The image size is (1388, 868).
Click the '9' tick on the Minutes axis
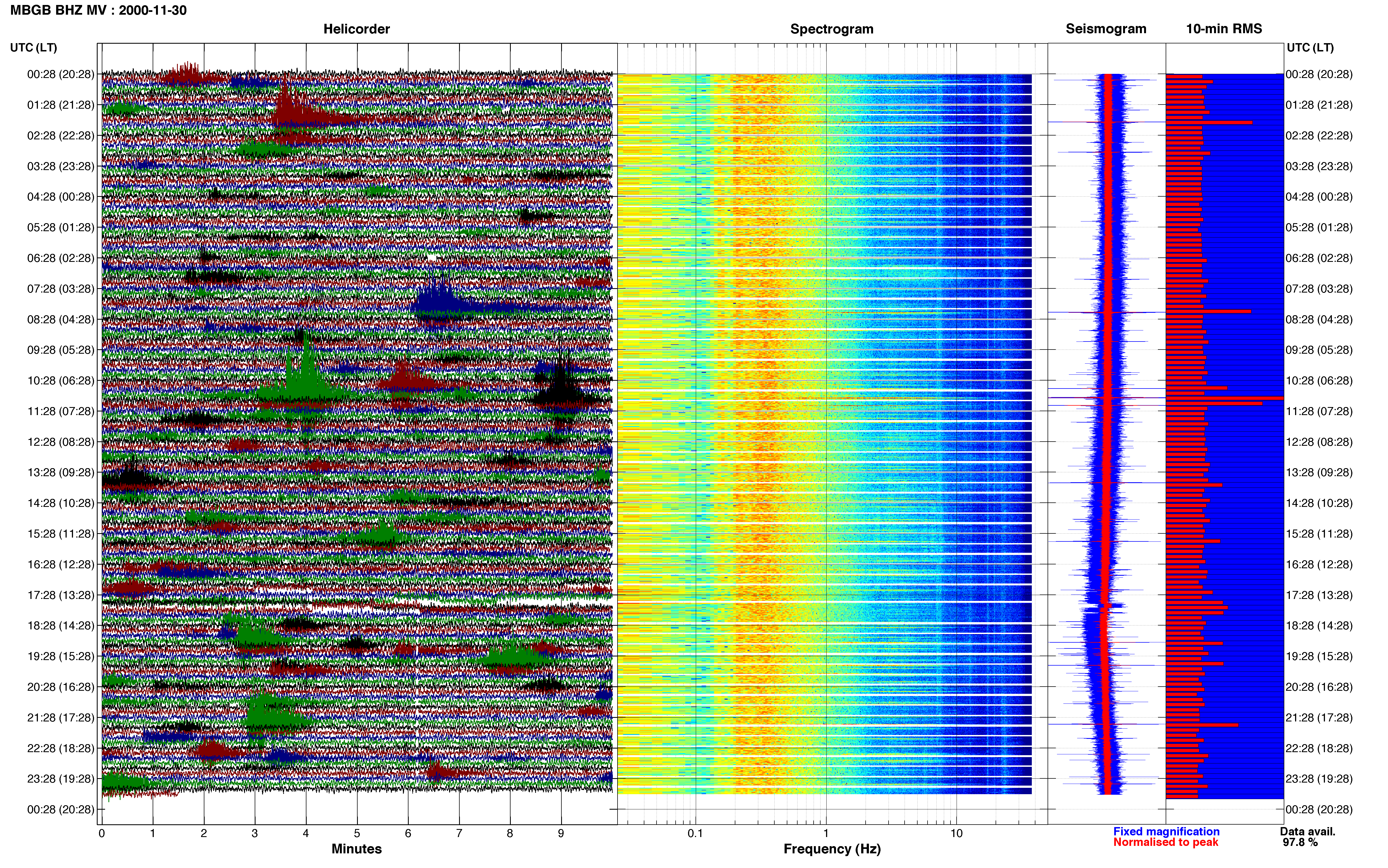561,833
